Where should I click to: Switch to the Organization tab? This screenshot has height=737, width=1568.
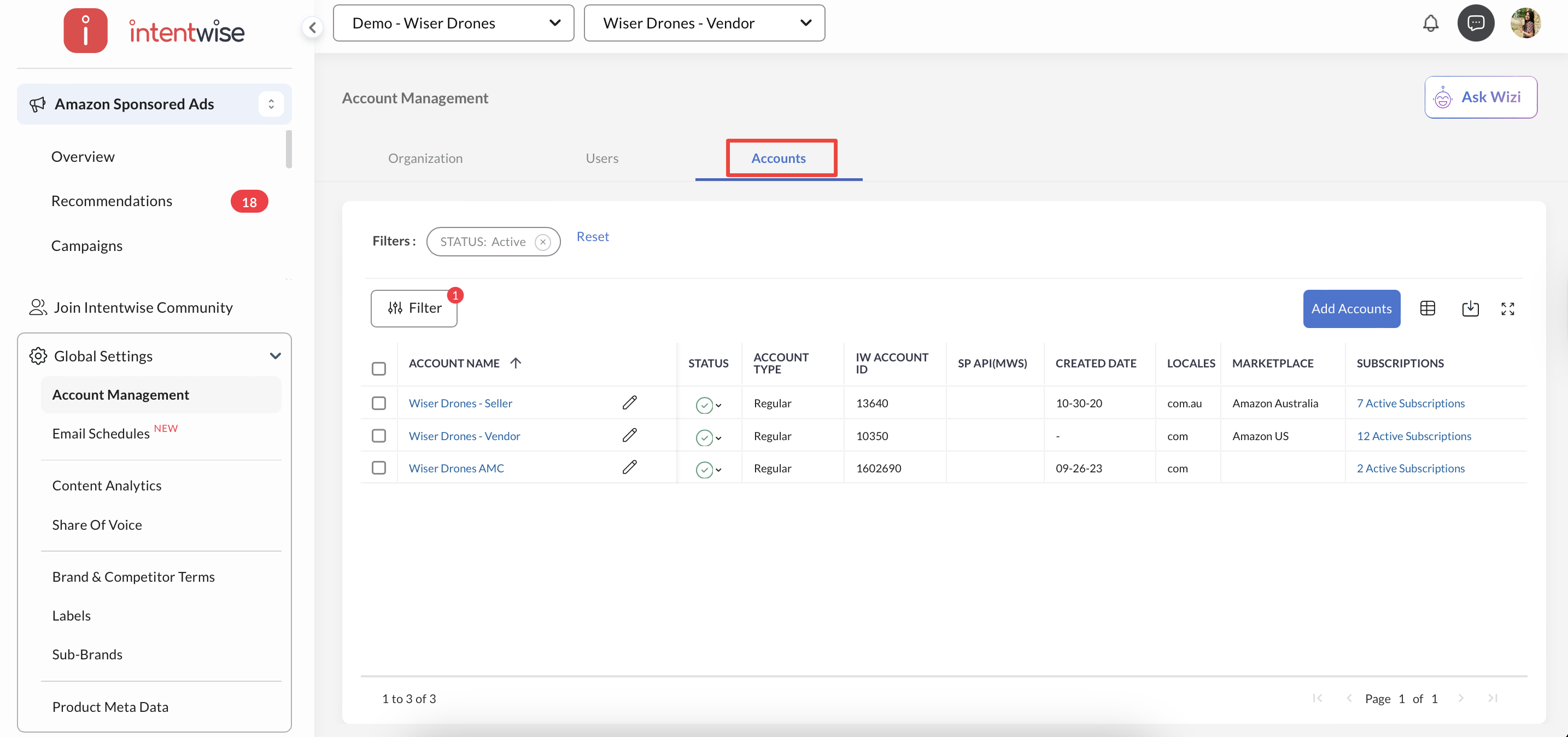425,158
